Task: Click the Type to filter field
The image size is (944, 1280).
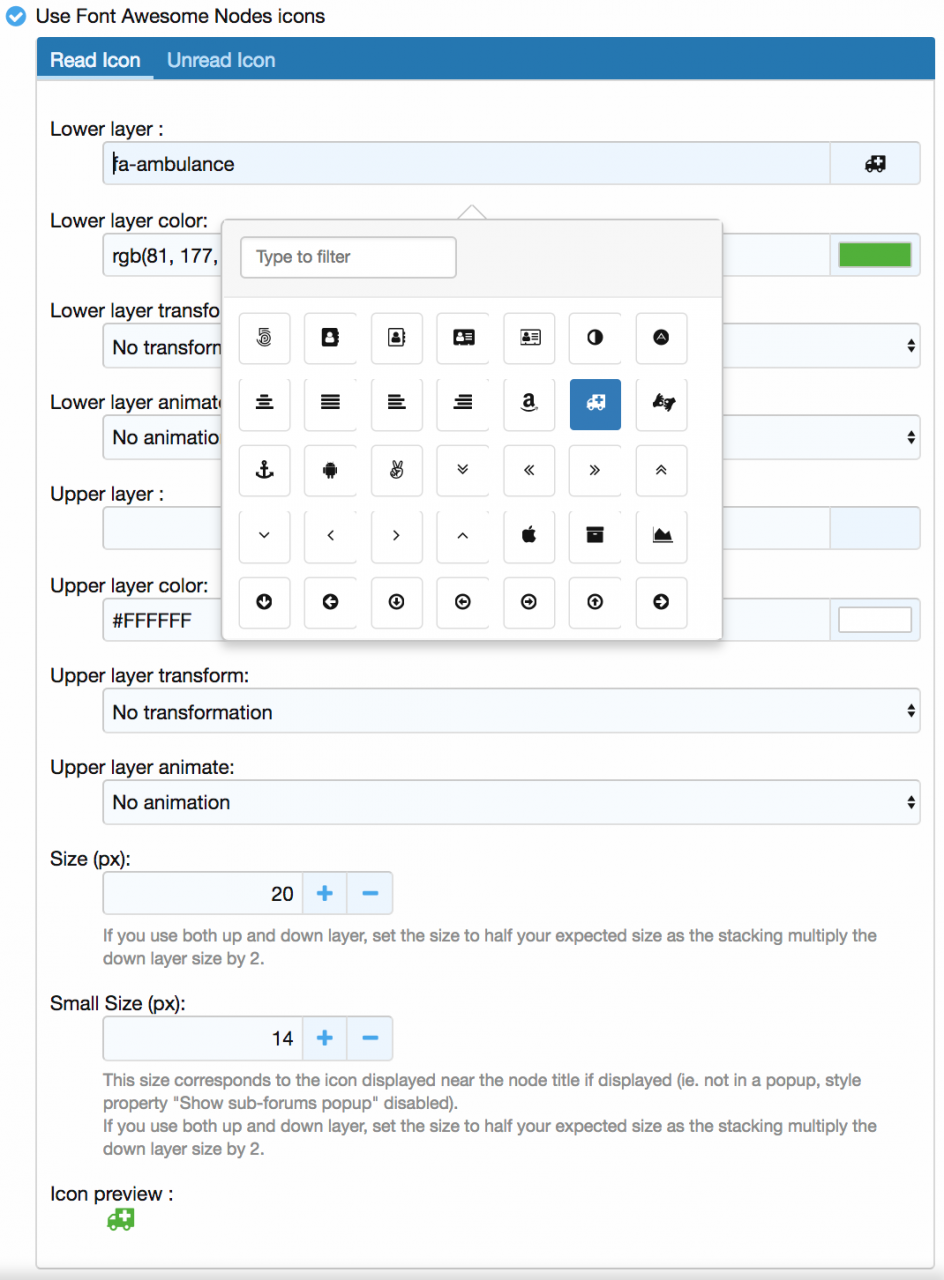Action: pyautogui.click(x=348, y=257)
